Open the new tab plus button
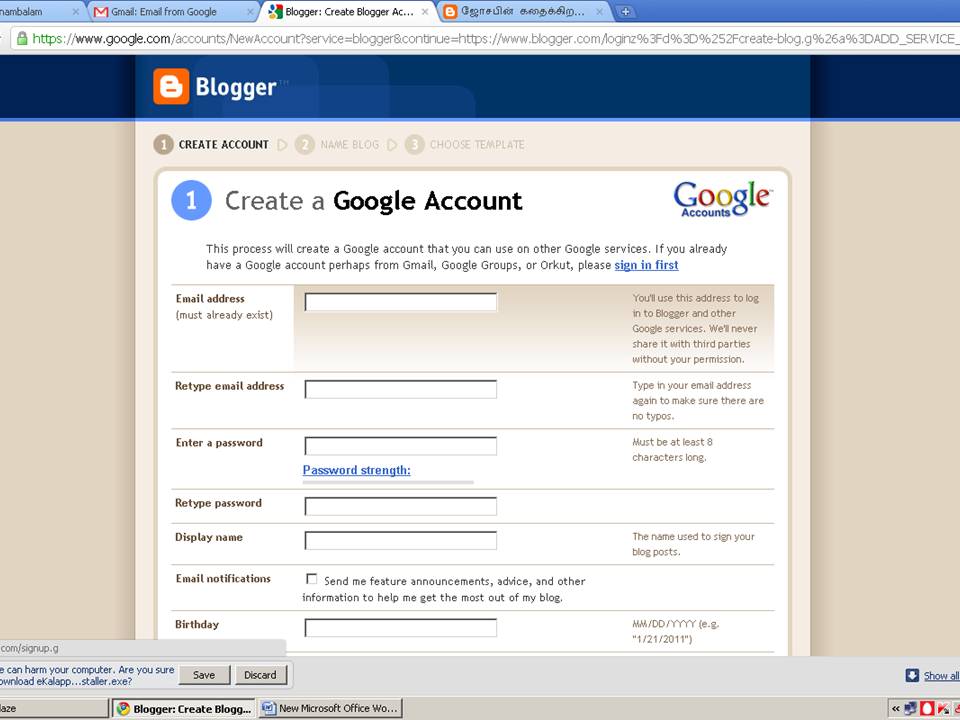This screenshot has height=720, width=960. (625, 11)
